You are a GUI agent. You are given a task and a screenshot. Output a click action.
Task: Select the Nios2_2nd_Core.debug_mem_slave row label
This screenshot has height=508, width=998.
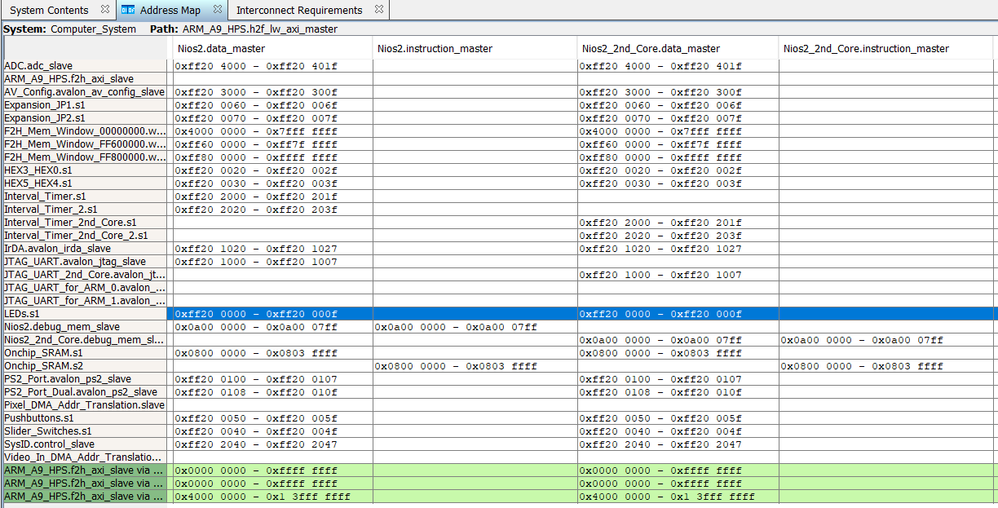click(x=85, y=340)
